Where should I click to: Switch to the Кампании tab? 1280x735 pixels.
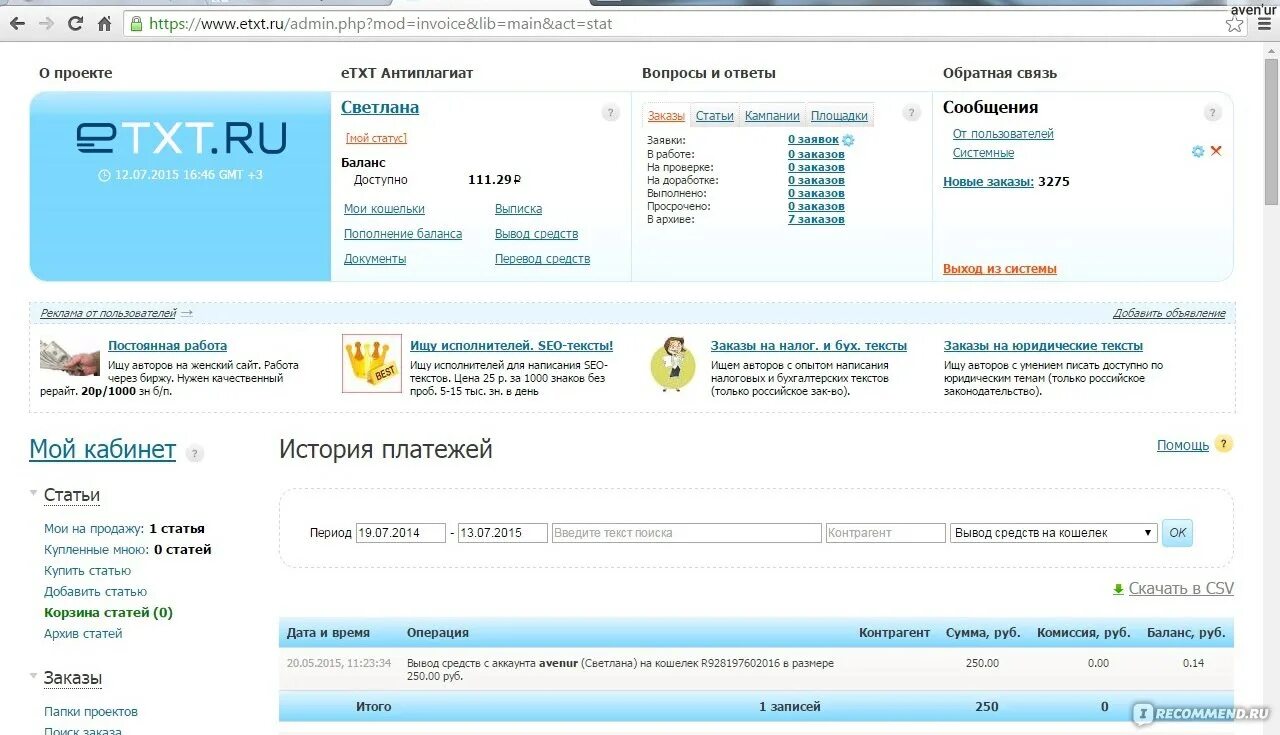click(x=772, y=116)
